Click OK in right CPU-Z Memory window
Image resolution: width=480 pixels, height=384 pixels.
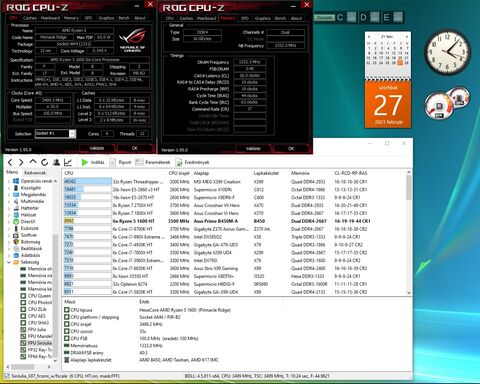point(291,148)
